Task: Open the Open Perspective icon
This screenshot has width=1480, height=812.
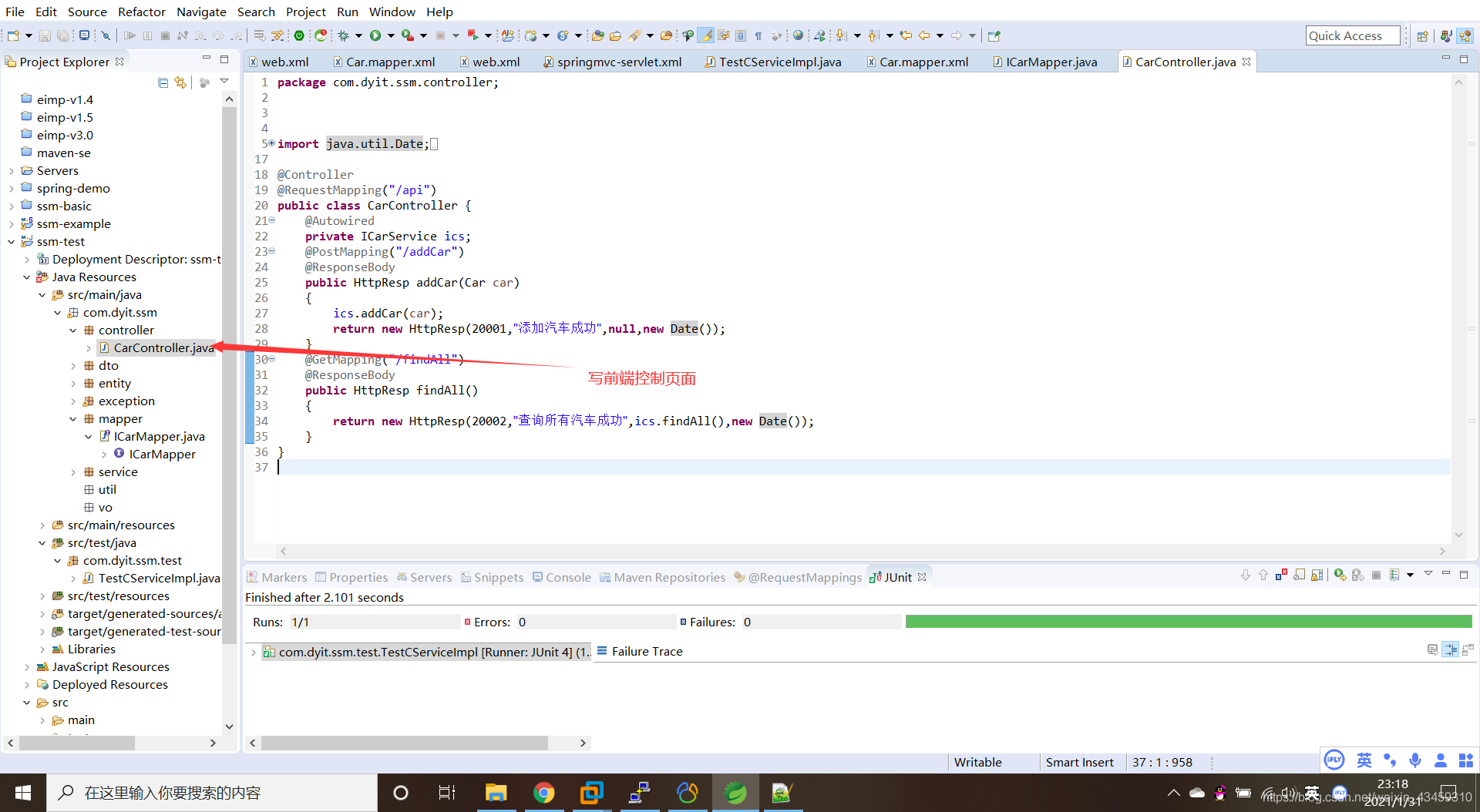Action: [1422, 35]
